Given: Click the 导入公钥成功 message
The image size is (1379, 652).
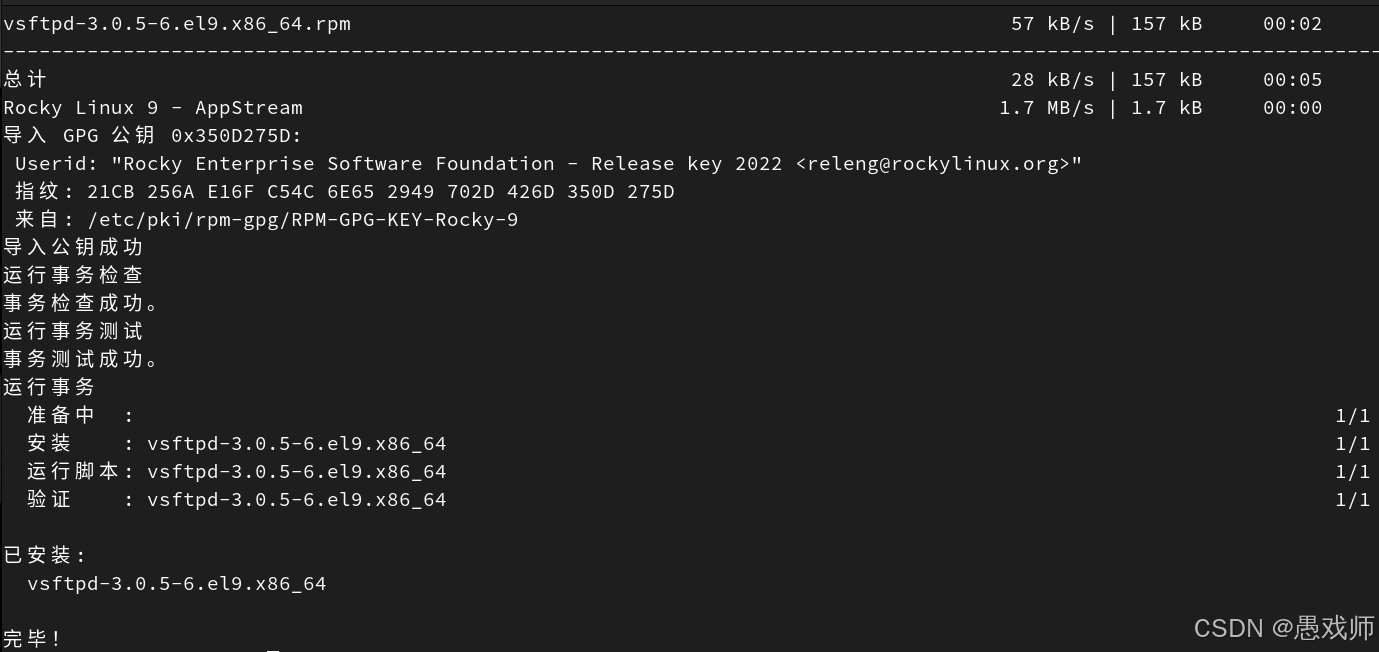Looking at the screenshot, I should coord(73,248).
